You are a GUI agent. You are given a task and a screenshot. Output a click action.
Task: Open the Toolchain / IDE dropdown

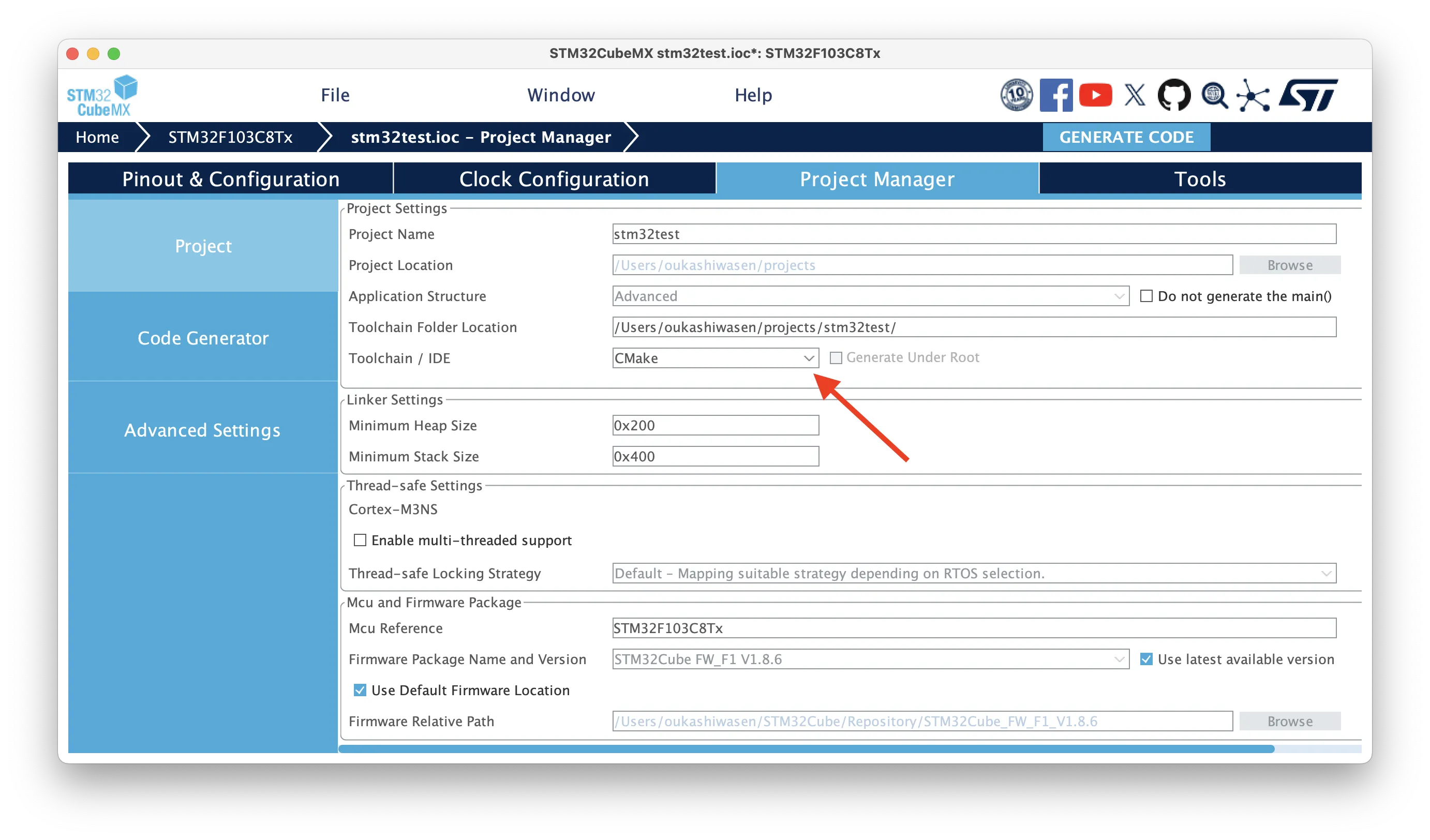click(715, 358)
